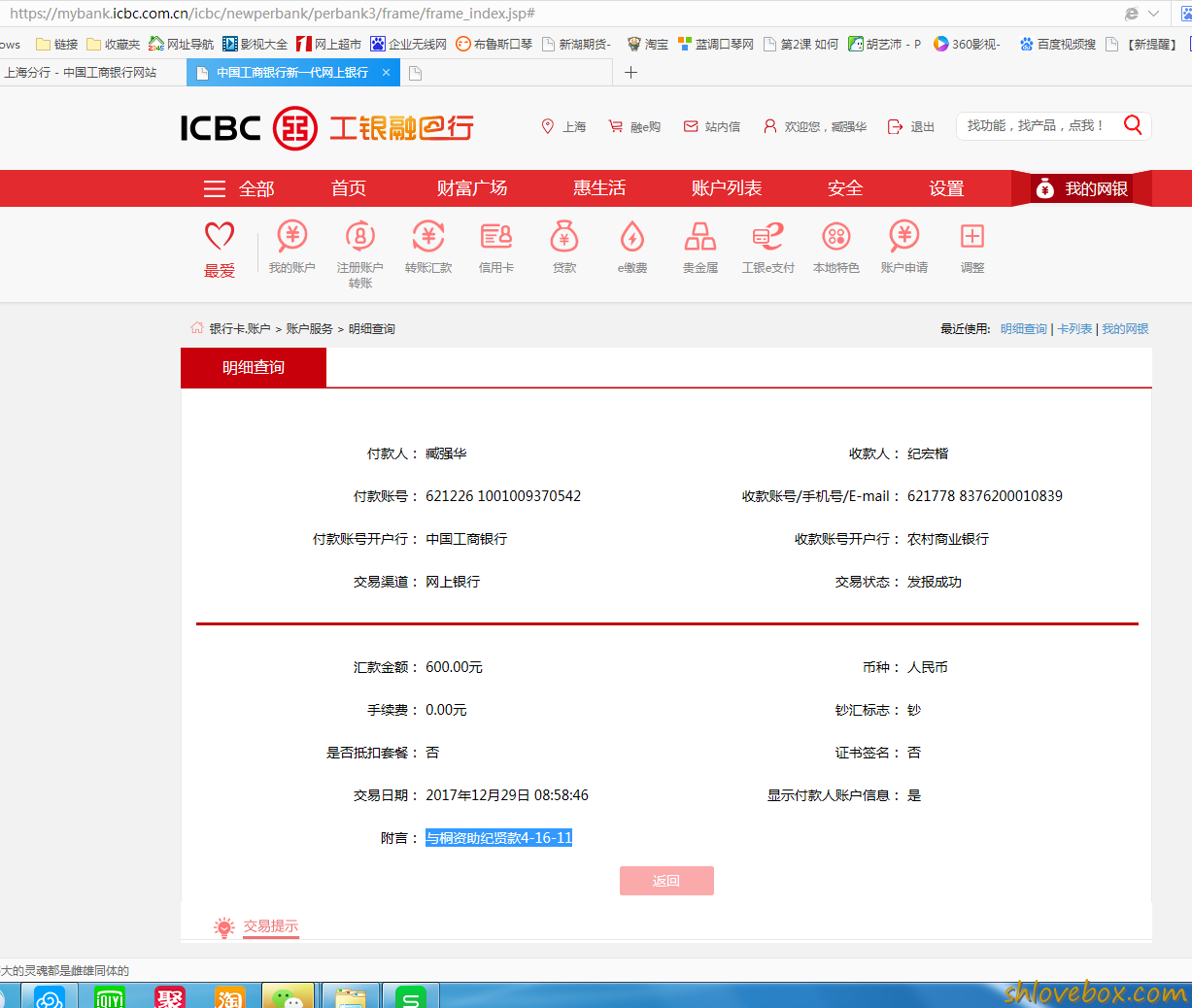Click payee account number 621778 8376200010839
The image size is (1192, 1008).
tap(985, 495)
